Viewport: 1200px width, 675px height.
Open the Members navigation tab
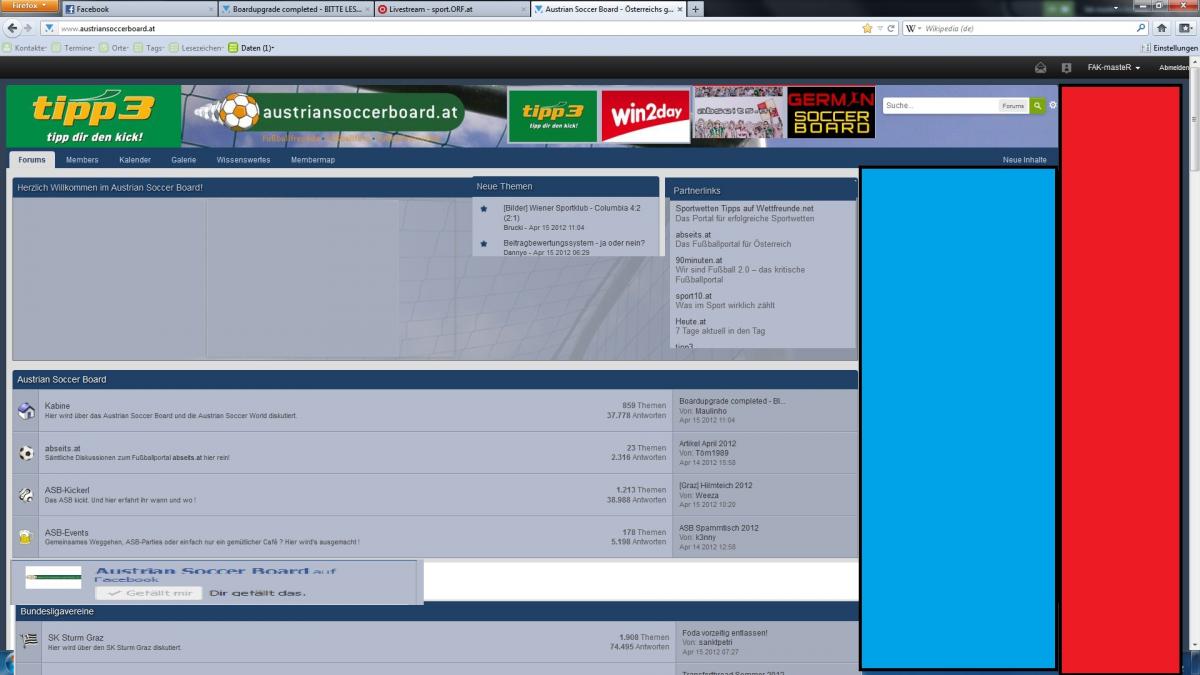tap(82, 160)
